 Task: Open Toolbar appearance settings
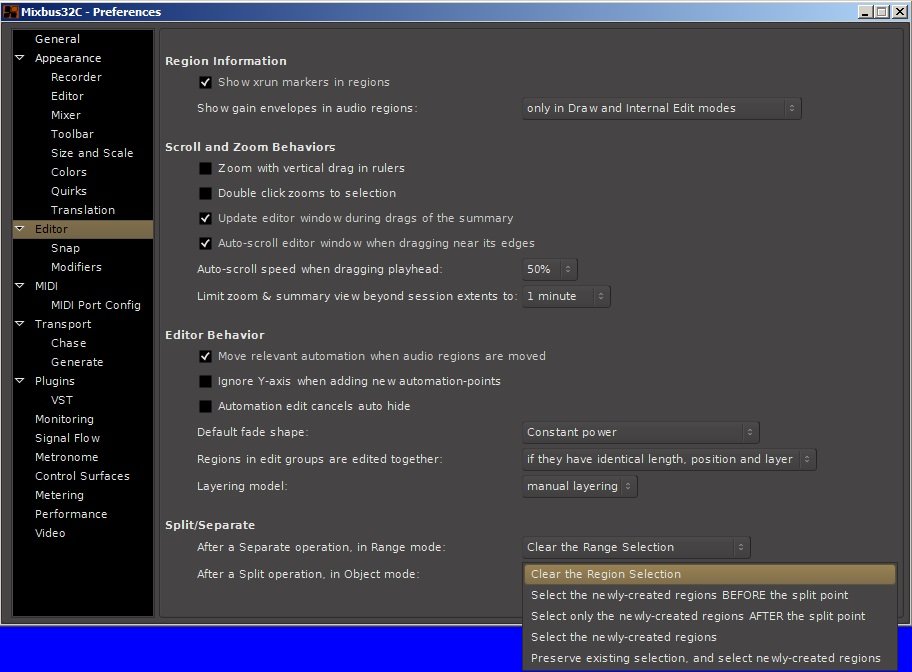click(72, 134)
